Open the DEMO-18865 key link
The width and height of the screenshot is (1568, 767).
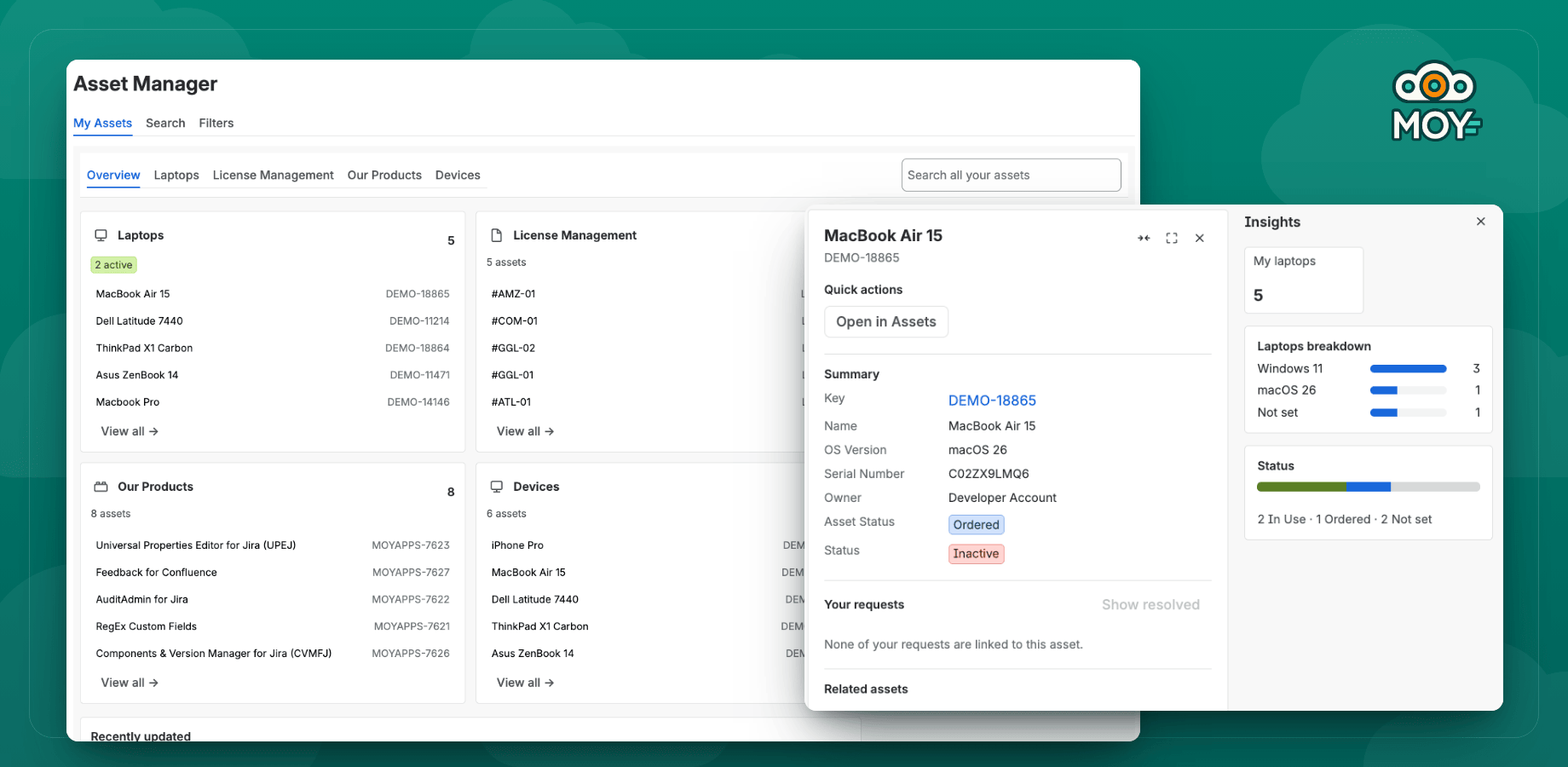(992, 401)
